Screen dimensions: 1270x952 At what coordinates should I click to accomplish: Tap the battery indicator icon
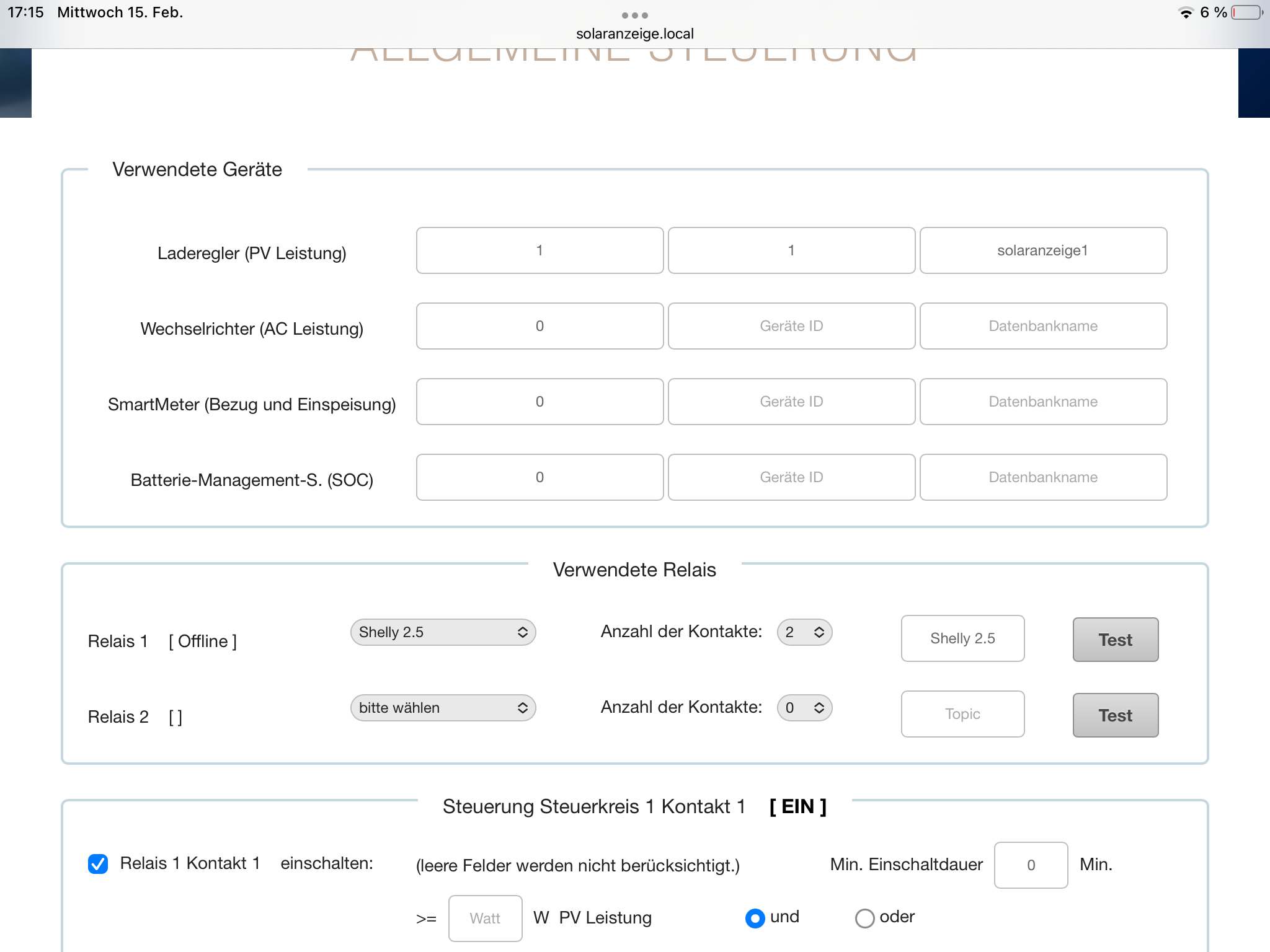click(1246, 13)
